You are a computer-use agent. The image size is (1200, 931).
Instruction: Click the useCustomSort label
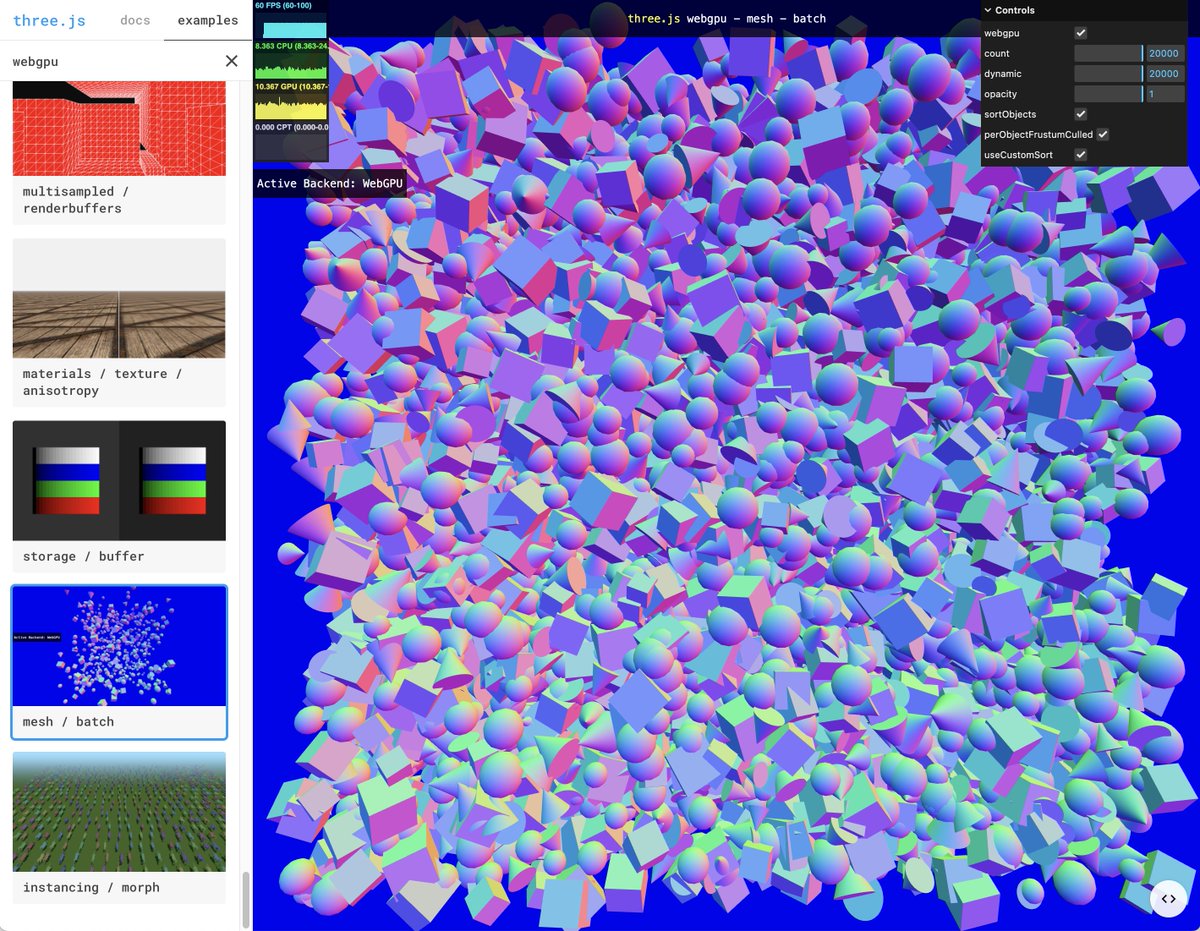click(1018, 155)
